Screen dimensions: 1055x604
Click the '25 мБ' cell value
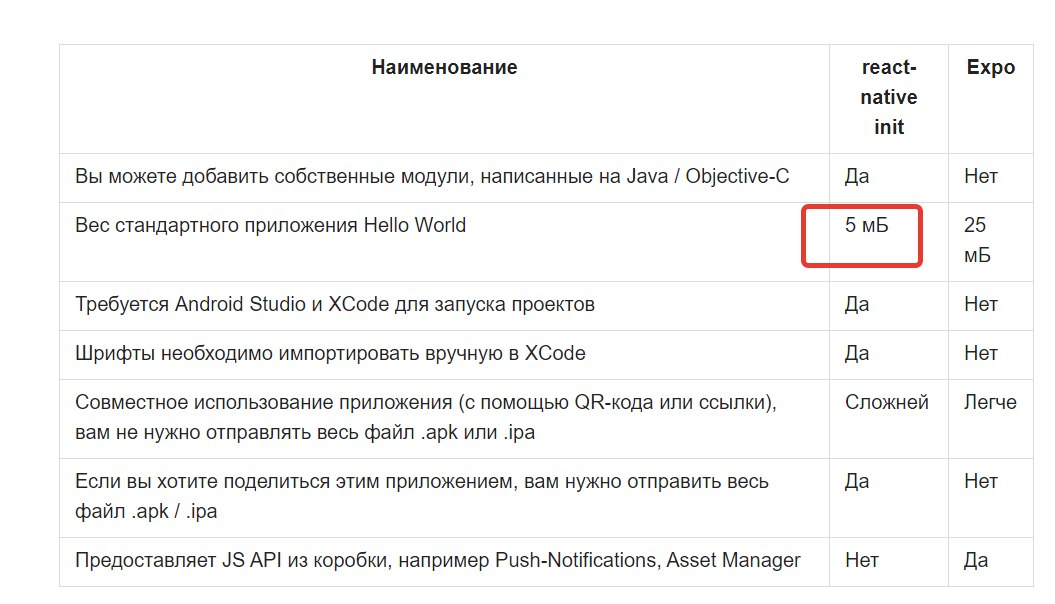tap(977, 240)
